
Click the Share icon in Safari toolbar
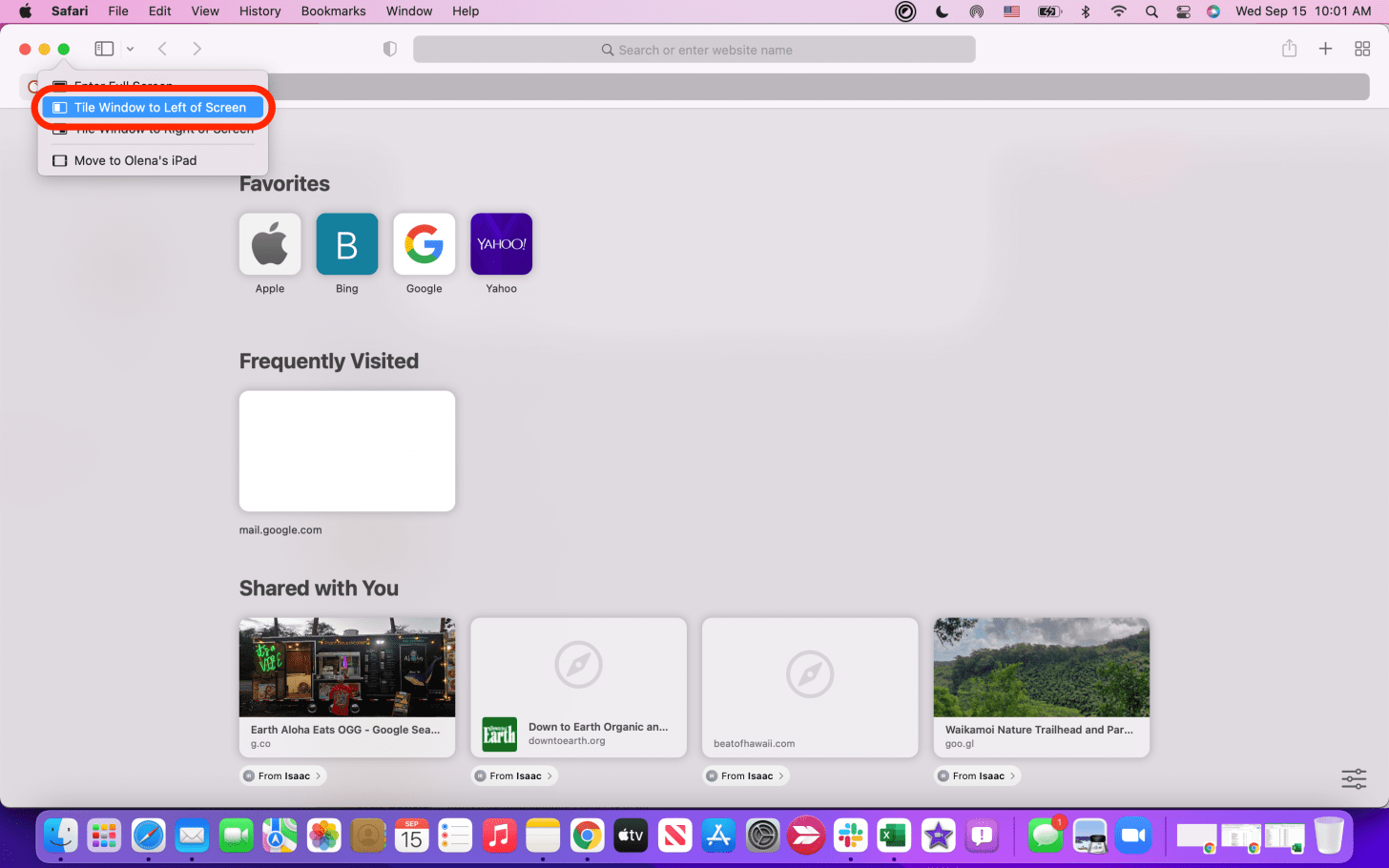[1289, 49]
